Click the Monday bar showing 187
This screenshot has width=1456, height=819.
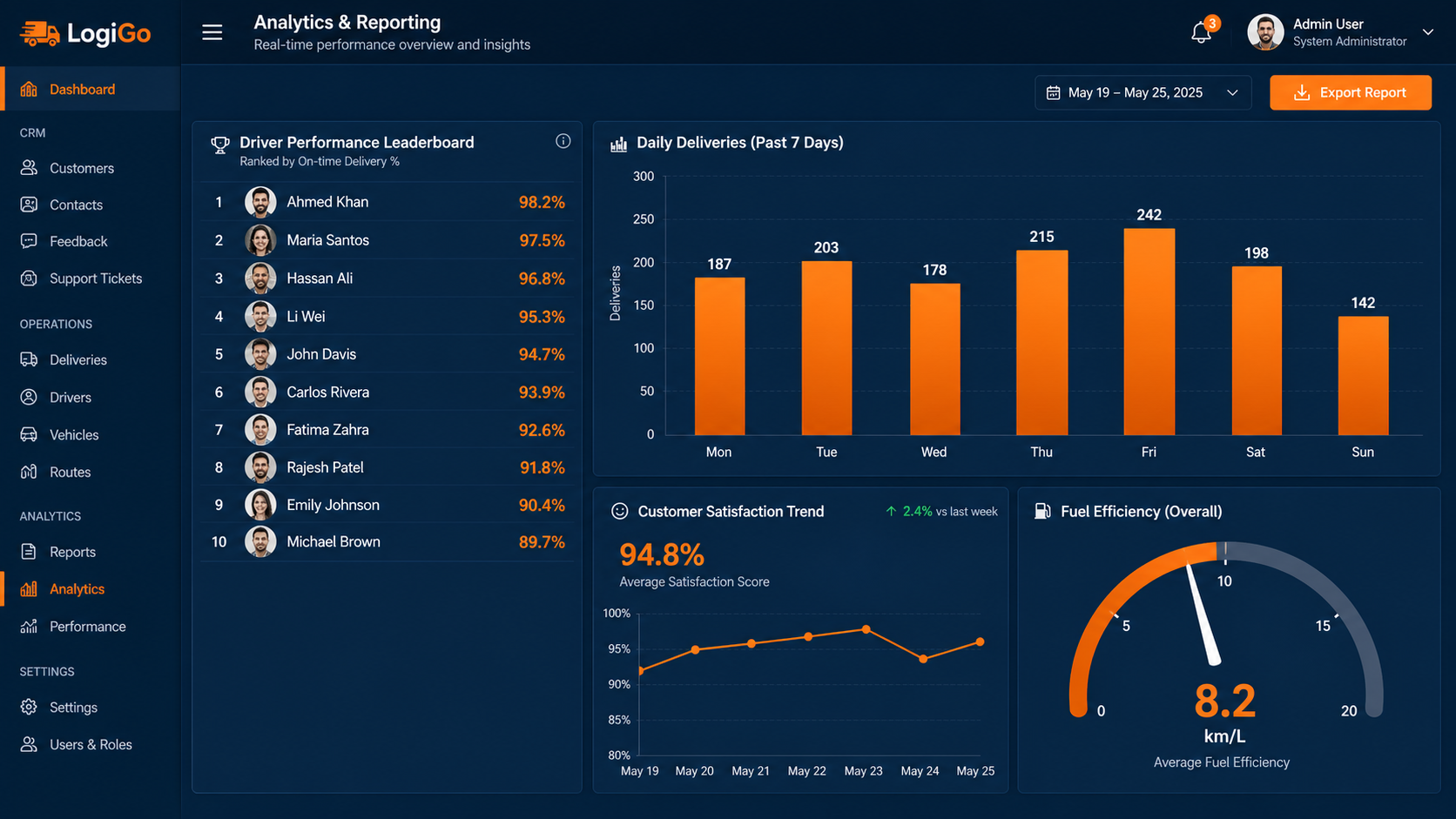(719, 356)
